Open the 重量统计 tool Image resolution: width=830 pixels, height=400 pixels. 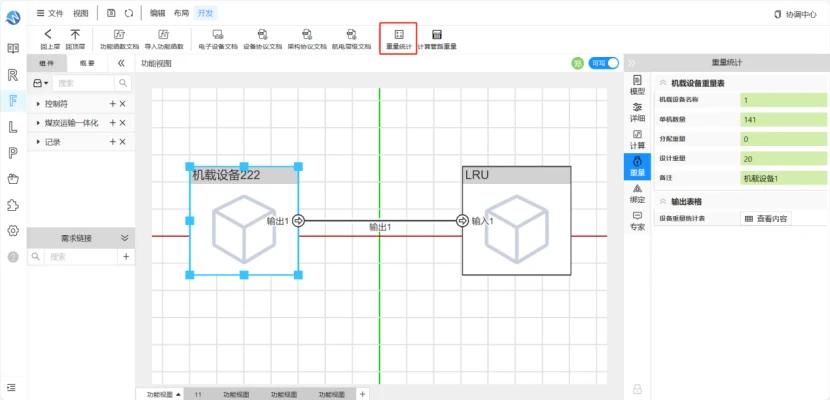pyautogui.click(x=399, y=39)
